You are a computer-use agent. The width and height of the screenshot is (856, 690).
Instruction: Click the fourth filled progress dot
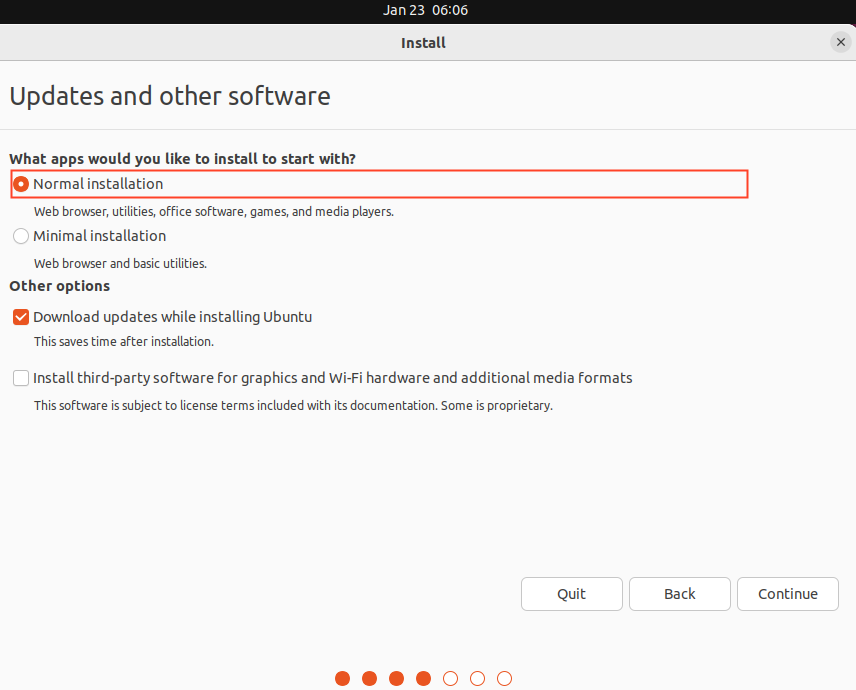423,678
